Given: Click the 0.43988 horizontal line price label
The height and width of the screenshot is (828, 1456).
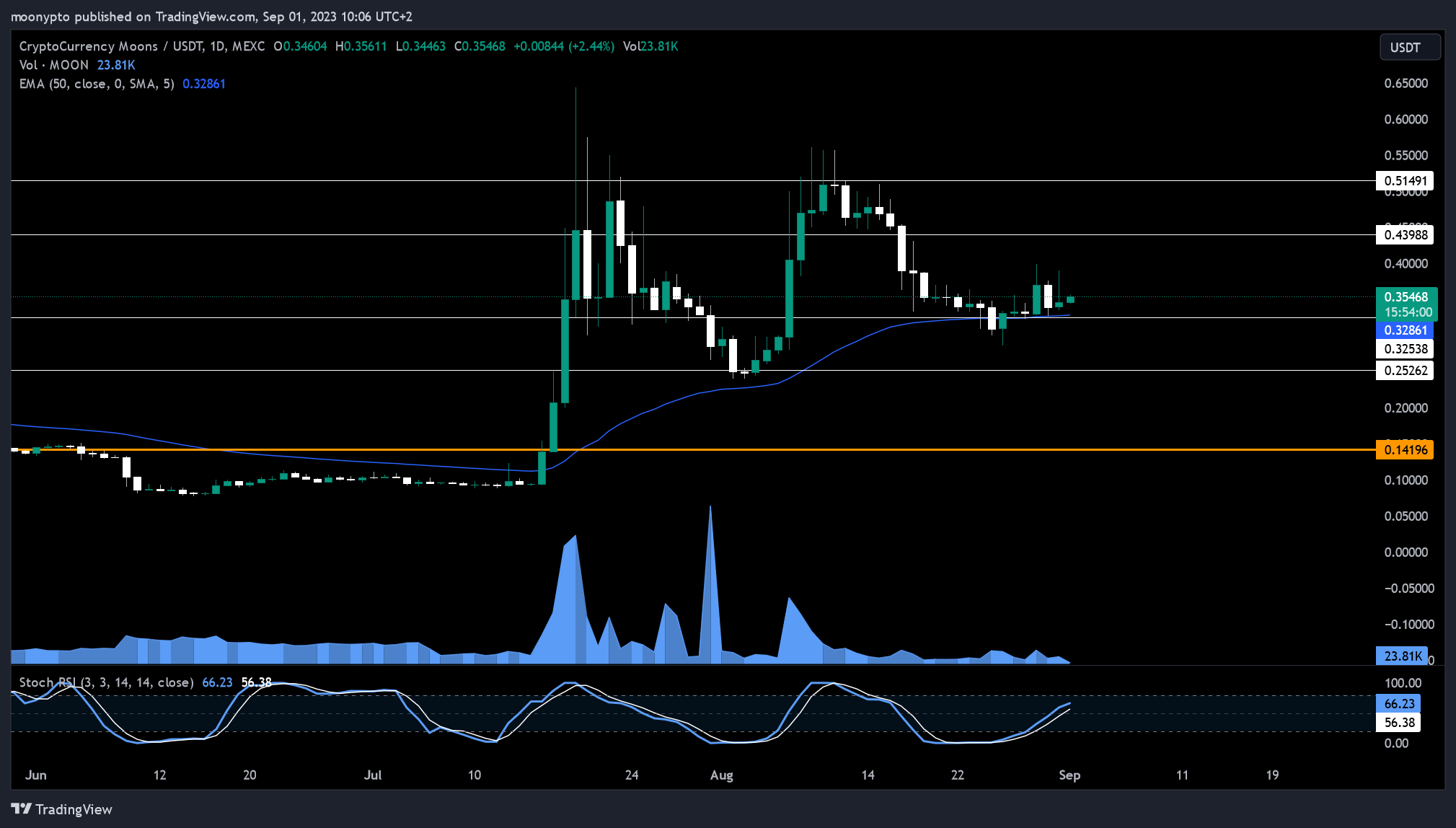Looking at the screenshot, I should tap(1405, 234).
